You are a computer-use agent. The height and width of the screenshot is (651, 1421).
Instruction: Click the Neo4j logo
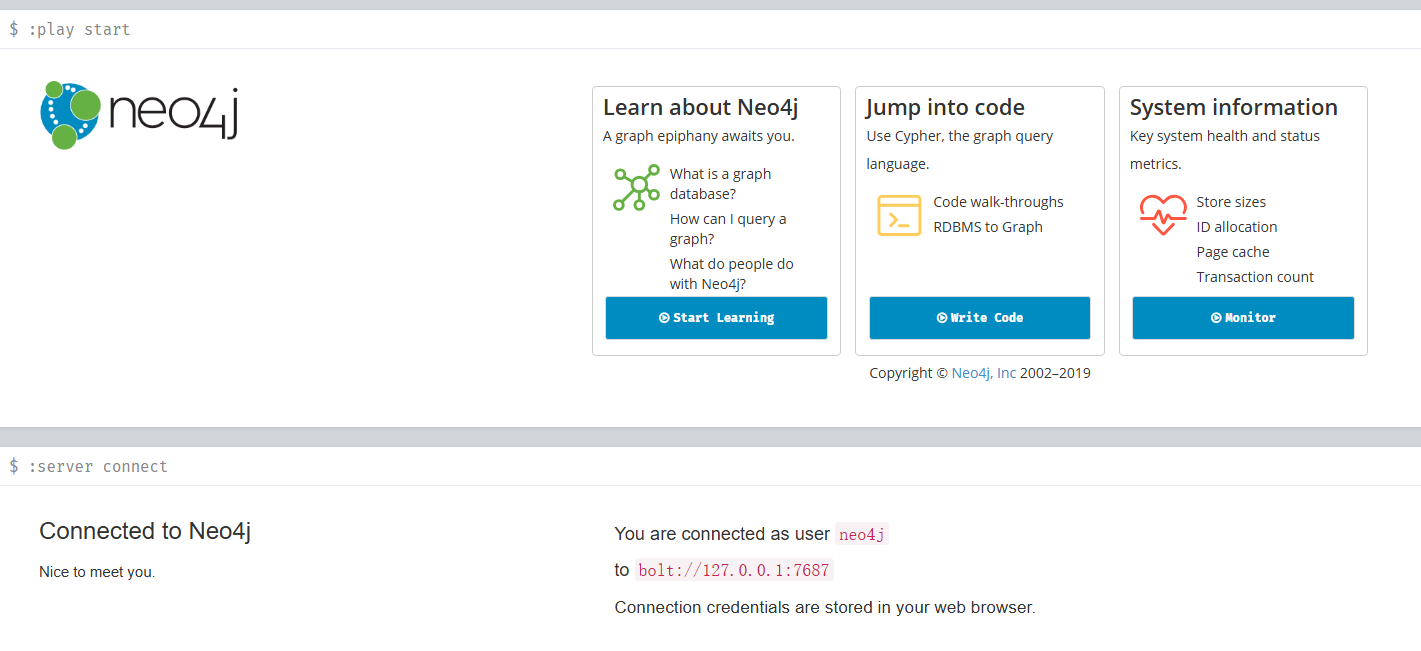click(x=139, y=114)
